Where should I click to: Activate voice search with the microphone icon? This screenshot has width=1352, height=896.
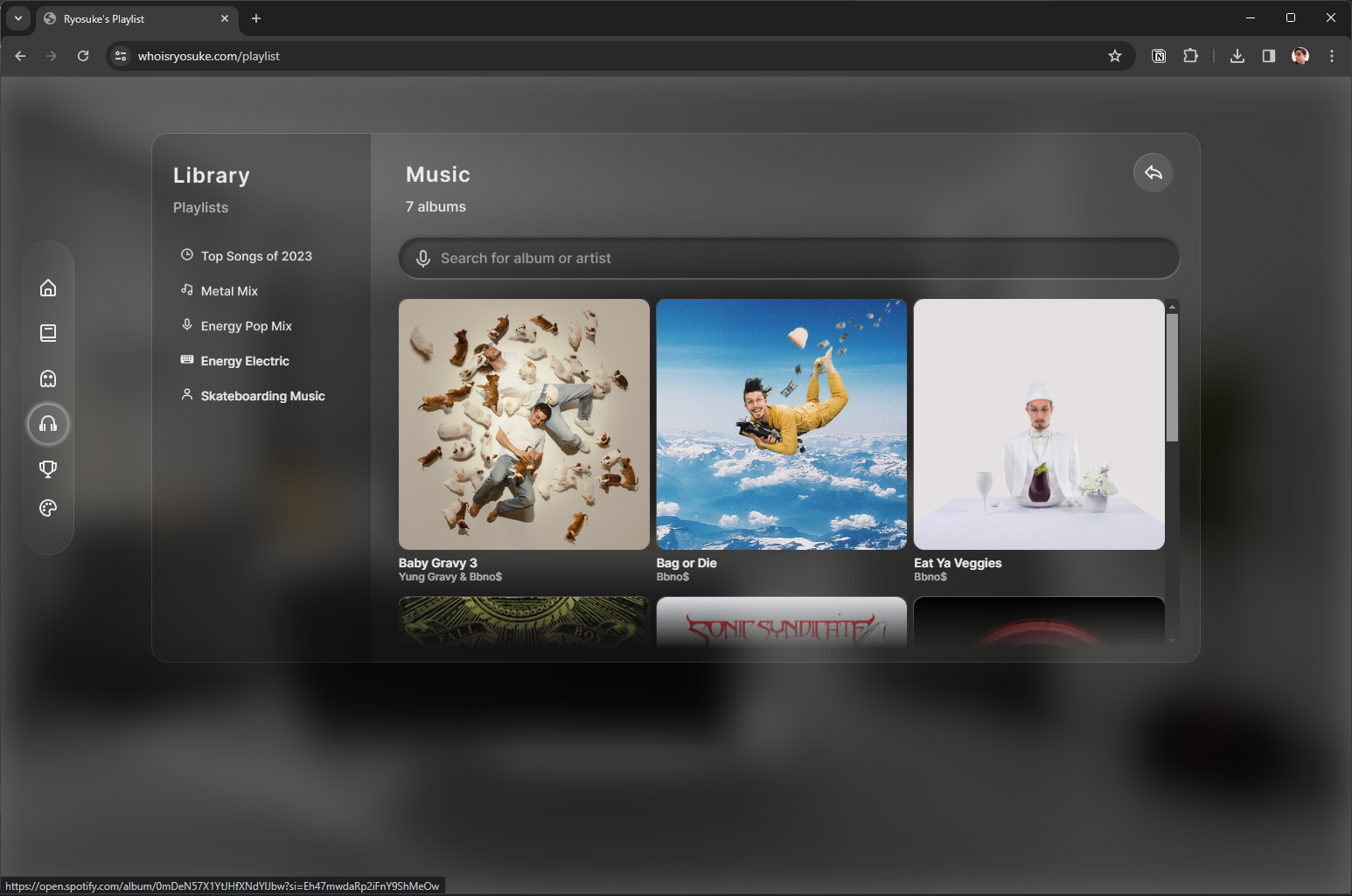pos(423,258)
